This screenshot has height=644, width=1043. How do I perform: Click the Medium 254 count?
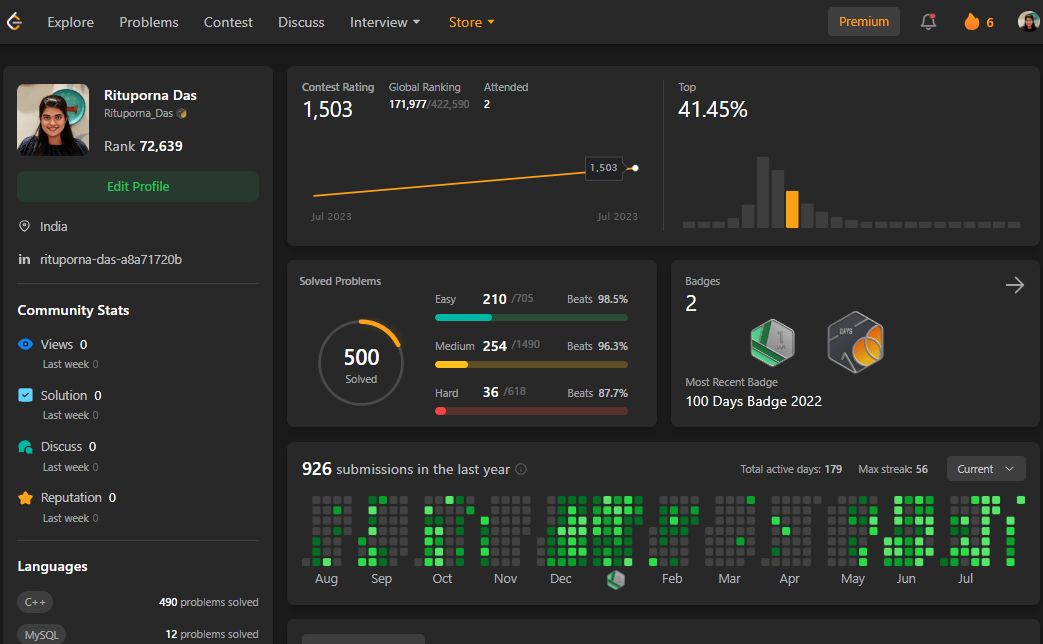coord(494,346)
